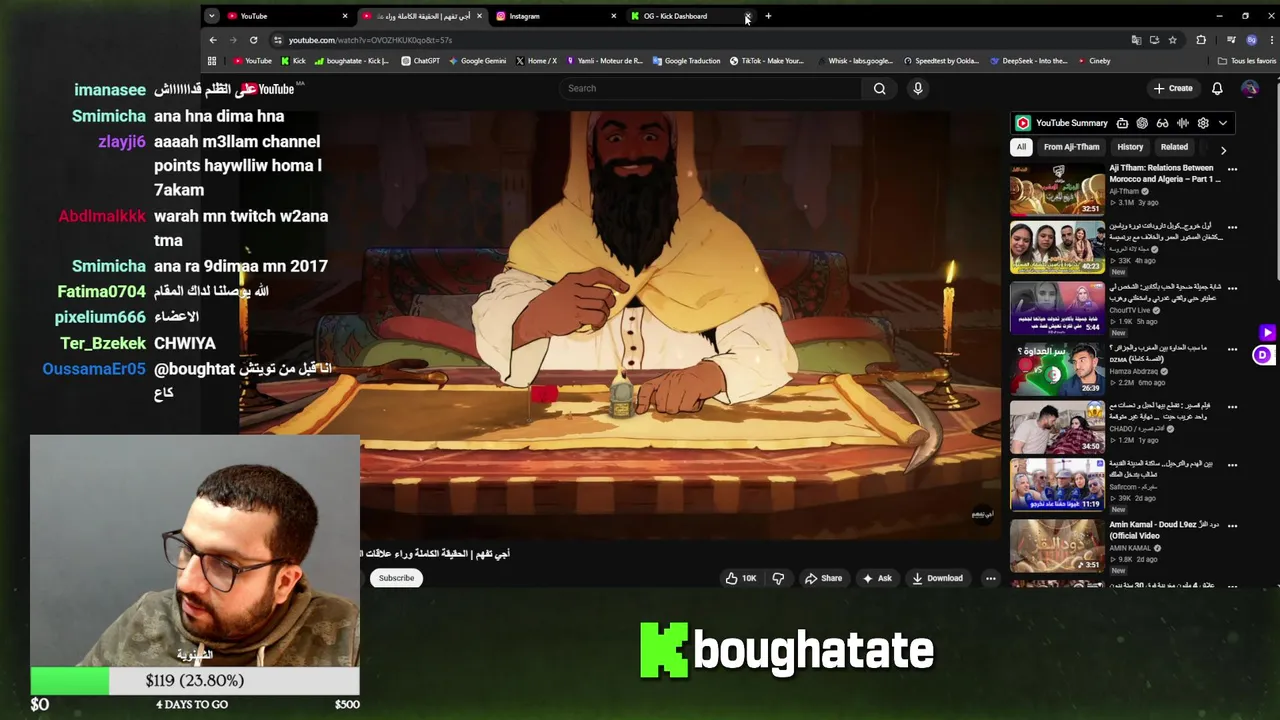Select the All filter chip
Image resolution: width=1280 pixels, height=720 pixels.
click(x=1021, y=147)
